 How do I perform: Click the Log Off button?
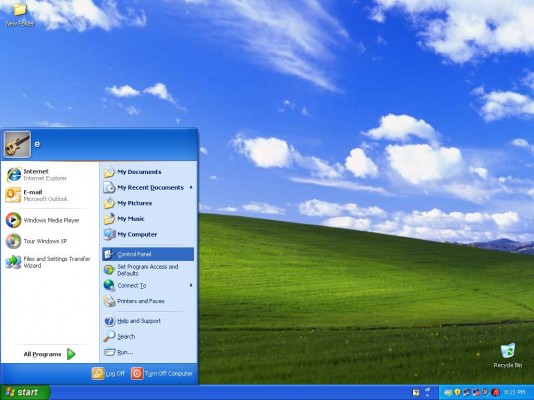coord(108,373)
